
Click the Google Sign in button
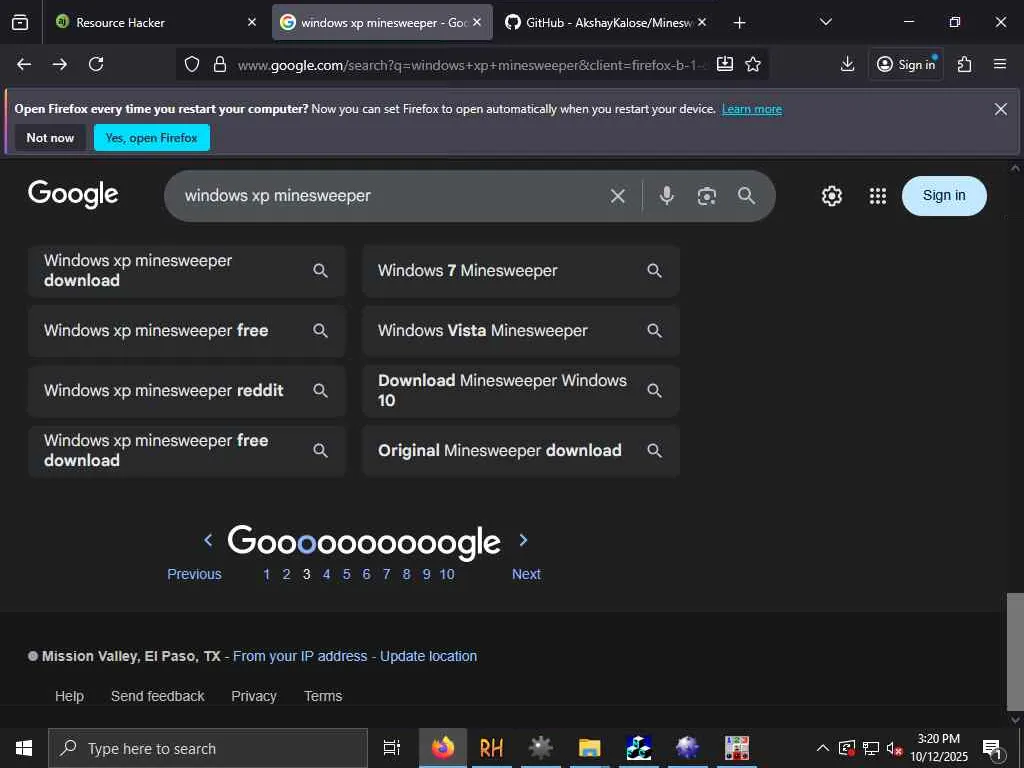944,195
